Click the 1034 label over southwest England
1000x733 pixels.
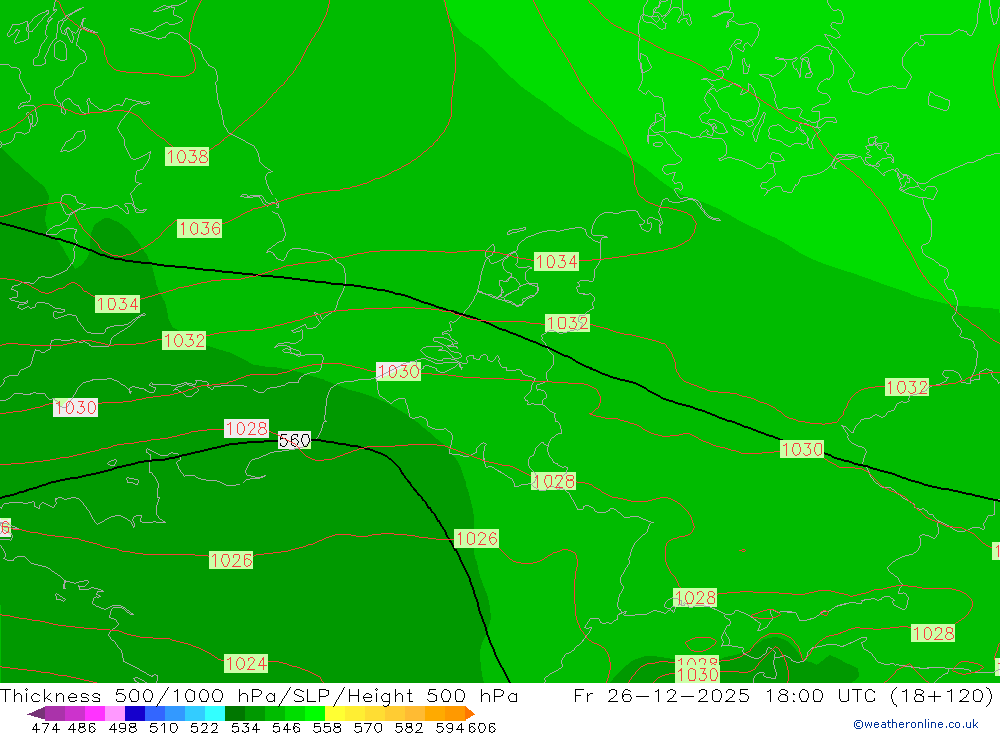point(117,304)
